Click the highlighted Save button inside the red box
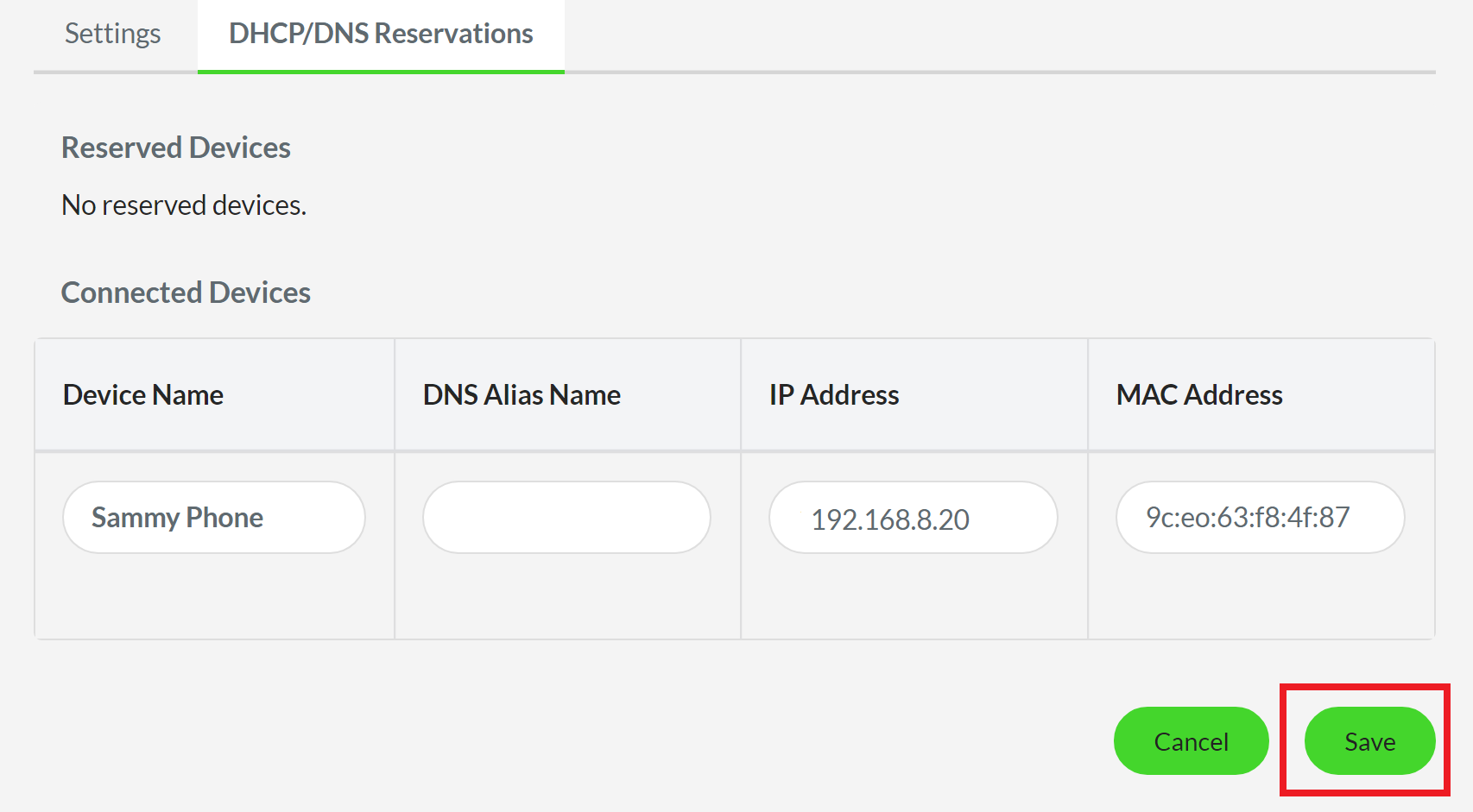 click(1369, 740)
